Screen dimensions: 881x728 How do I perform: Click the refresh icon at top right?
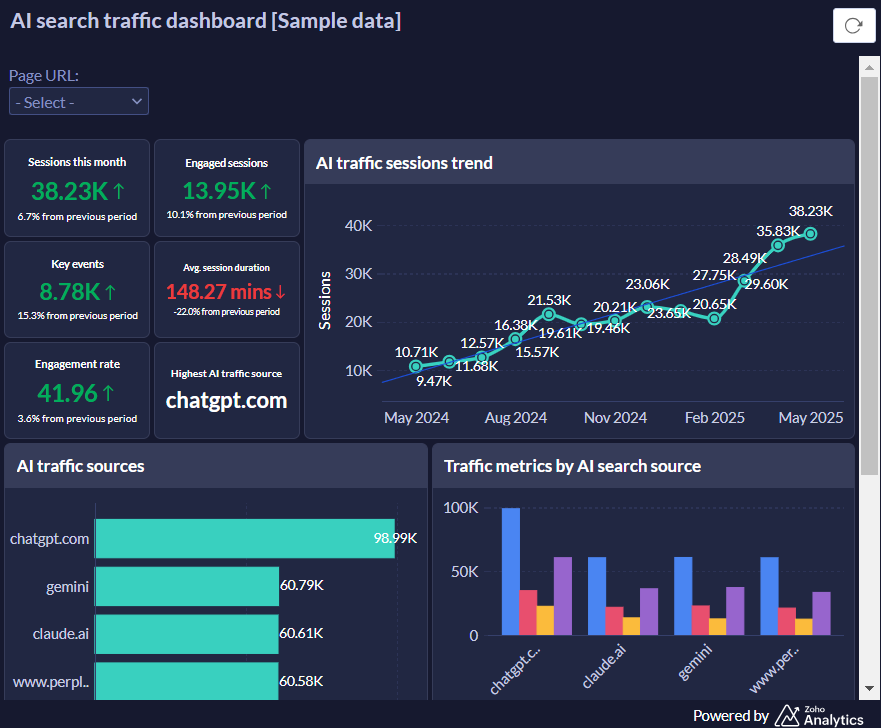[x=853, y=25]
